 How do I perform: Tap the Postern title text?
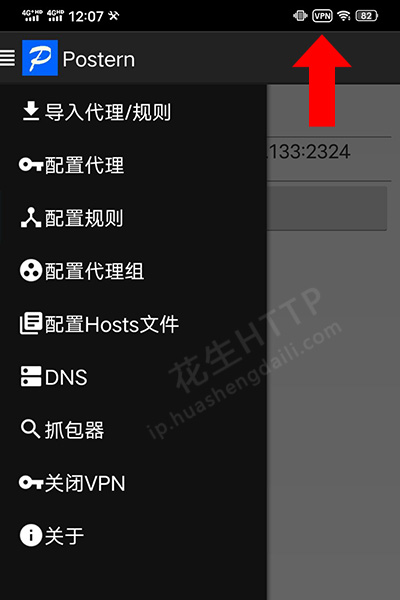99,60
